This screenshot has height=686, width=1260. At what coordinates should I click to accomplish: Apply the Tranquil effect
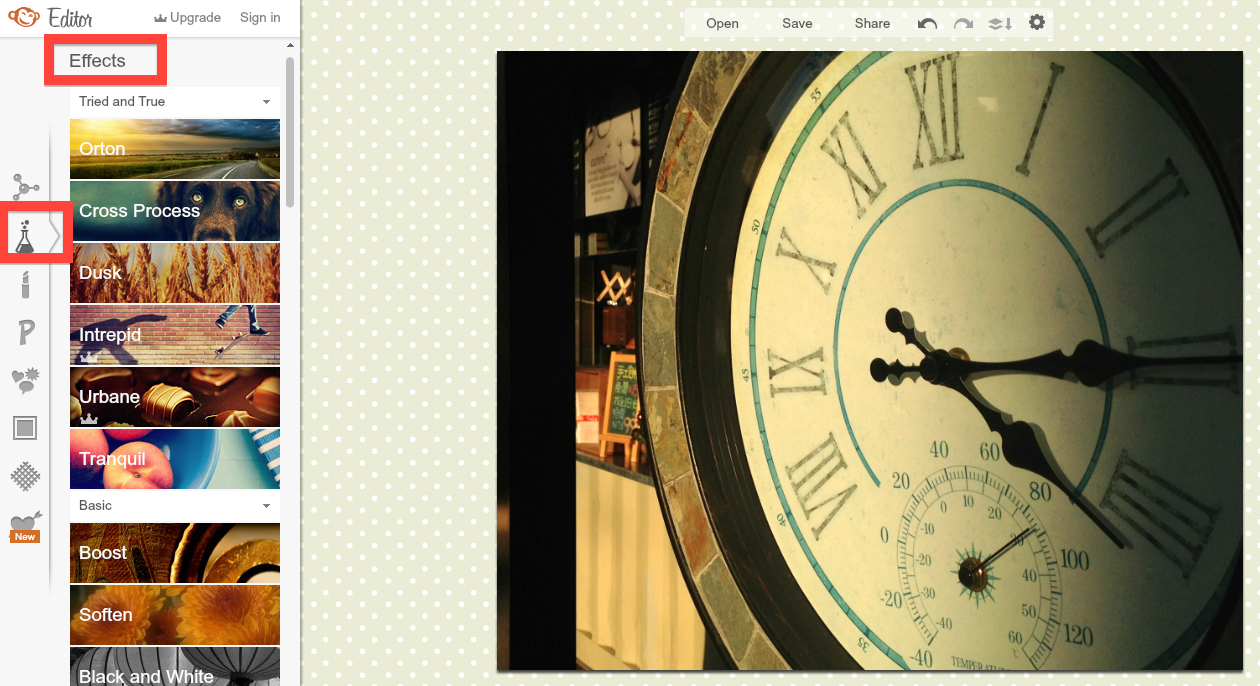175,459
